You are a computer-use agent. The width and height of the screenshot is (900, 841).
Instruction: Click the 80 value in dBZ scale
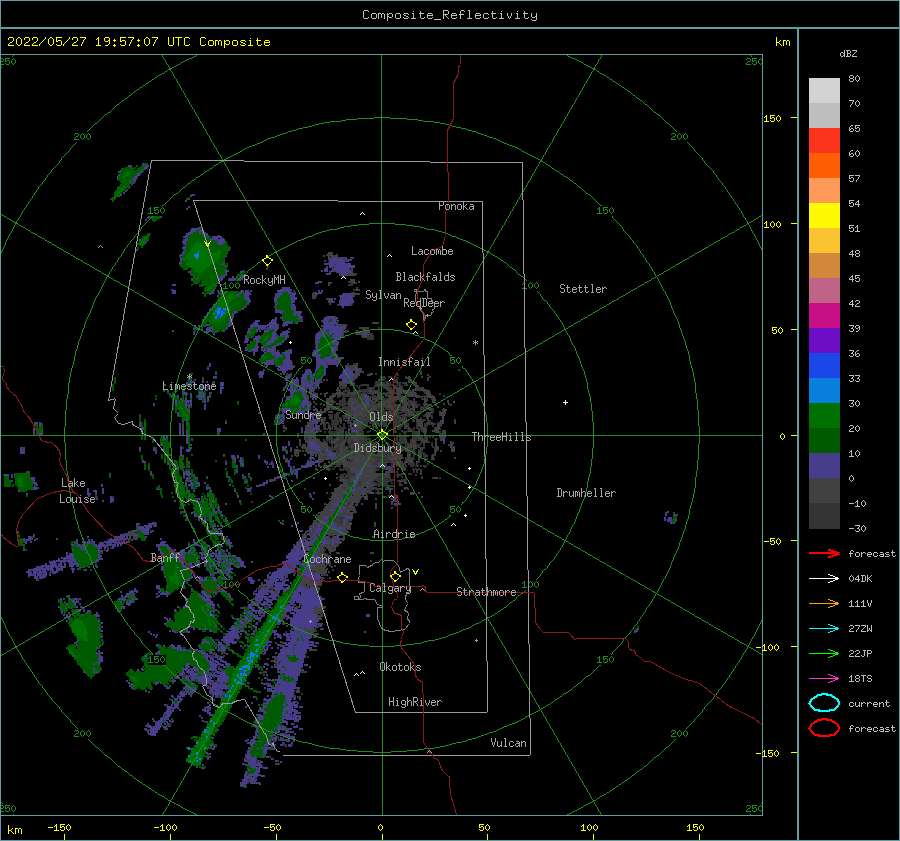pyautogui.click(x=854, y=79)
